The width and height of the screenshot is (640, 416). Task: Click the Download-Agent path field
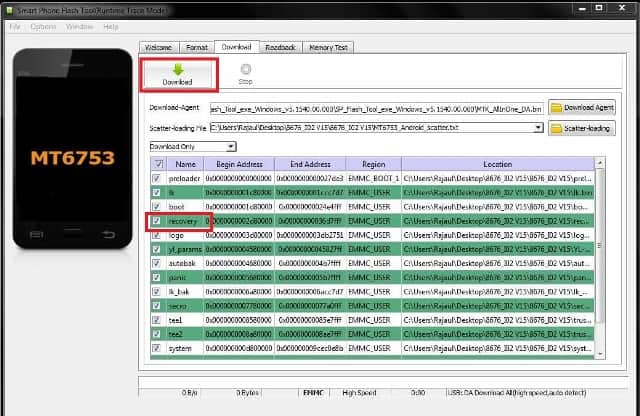(376, 109)
